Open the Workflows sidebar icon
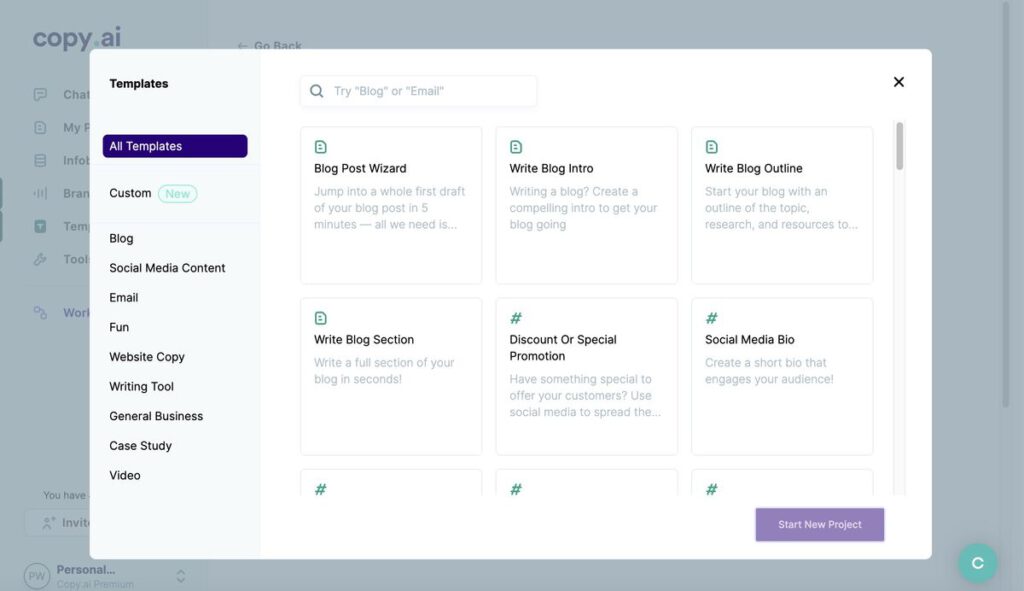Image resolution: width=1024 pixels, height=591 pixels. click(x=38, y=312)
